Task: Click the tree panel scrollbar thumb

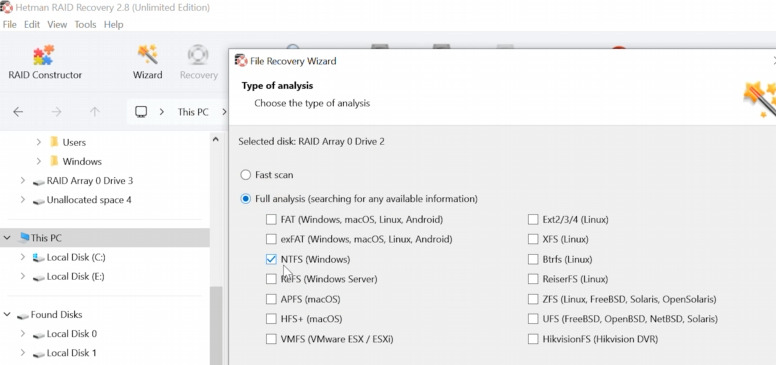Action: 216,325
